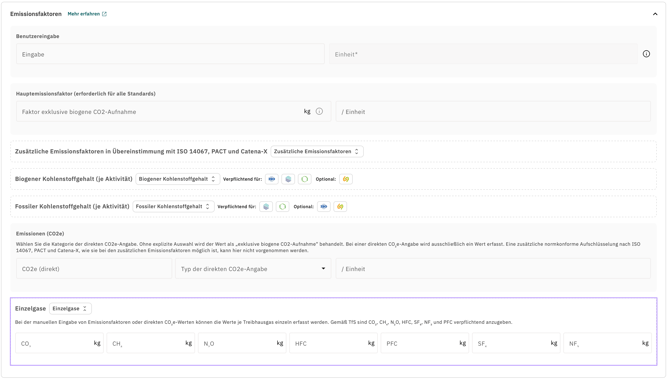Click teal cube badge in Fossiler Kohlenstoffgehalt row
Viewport: 670px width, 381px height.
coord(266,207)
